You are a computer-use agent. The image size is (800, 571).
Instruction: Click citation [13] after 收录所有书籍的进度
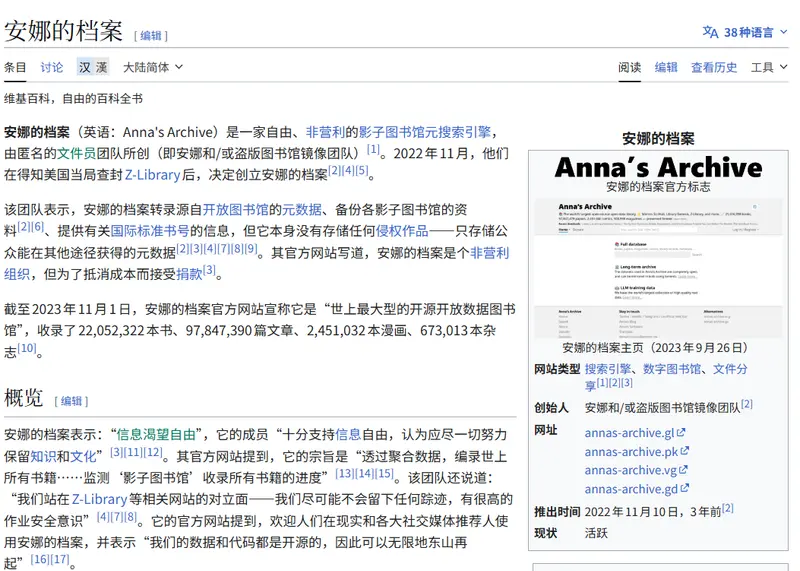[344, 473]
